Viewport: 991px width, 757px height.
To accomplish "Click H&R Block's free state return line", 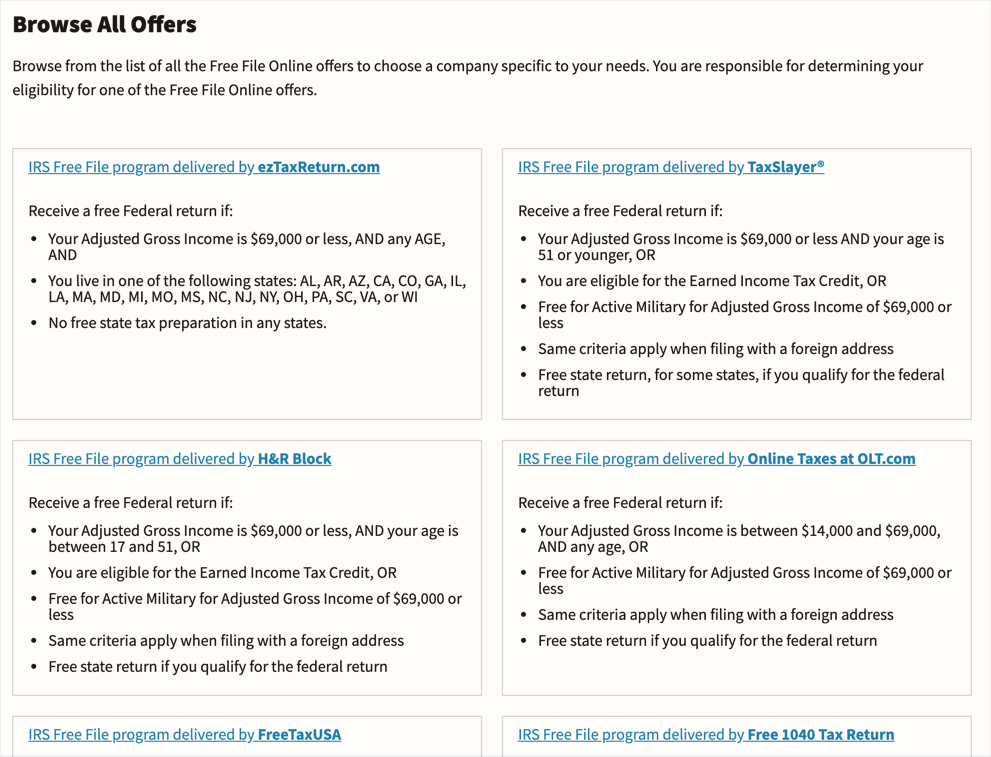I will click(218, 667).
